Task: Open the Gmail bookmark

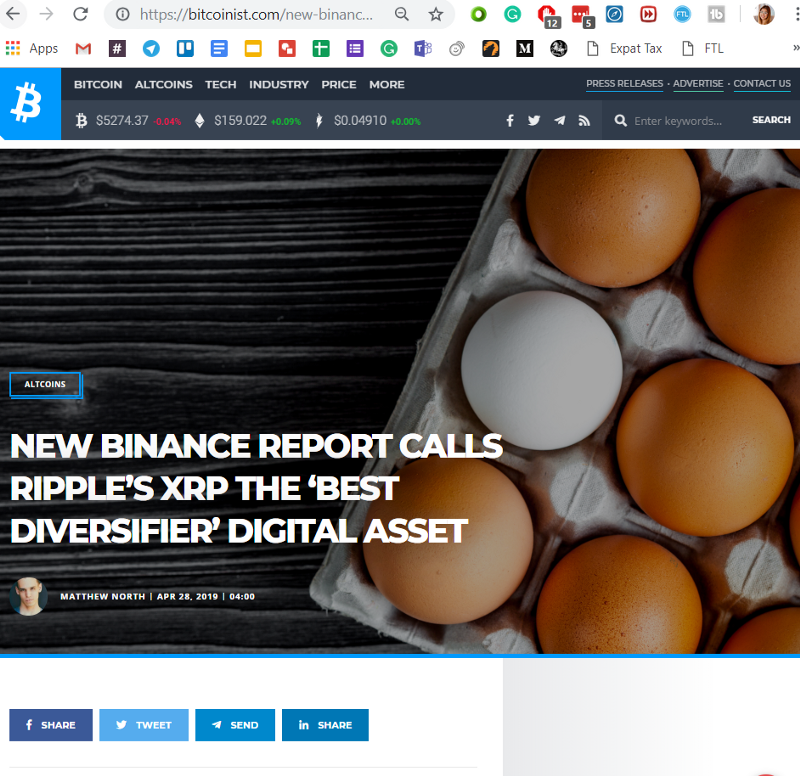Action: click(x=83, y=49)
